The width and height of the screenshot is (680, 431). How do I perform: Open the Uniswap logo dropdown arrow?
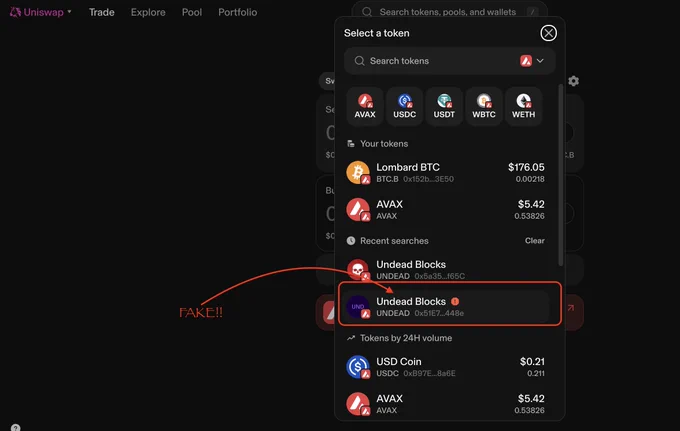coord(69,12)
